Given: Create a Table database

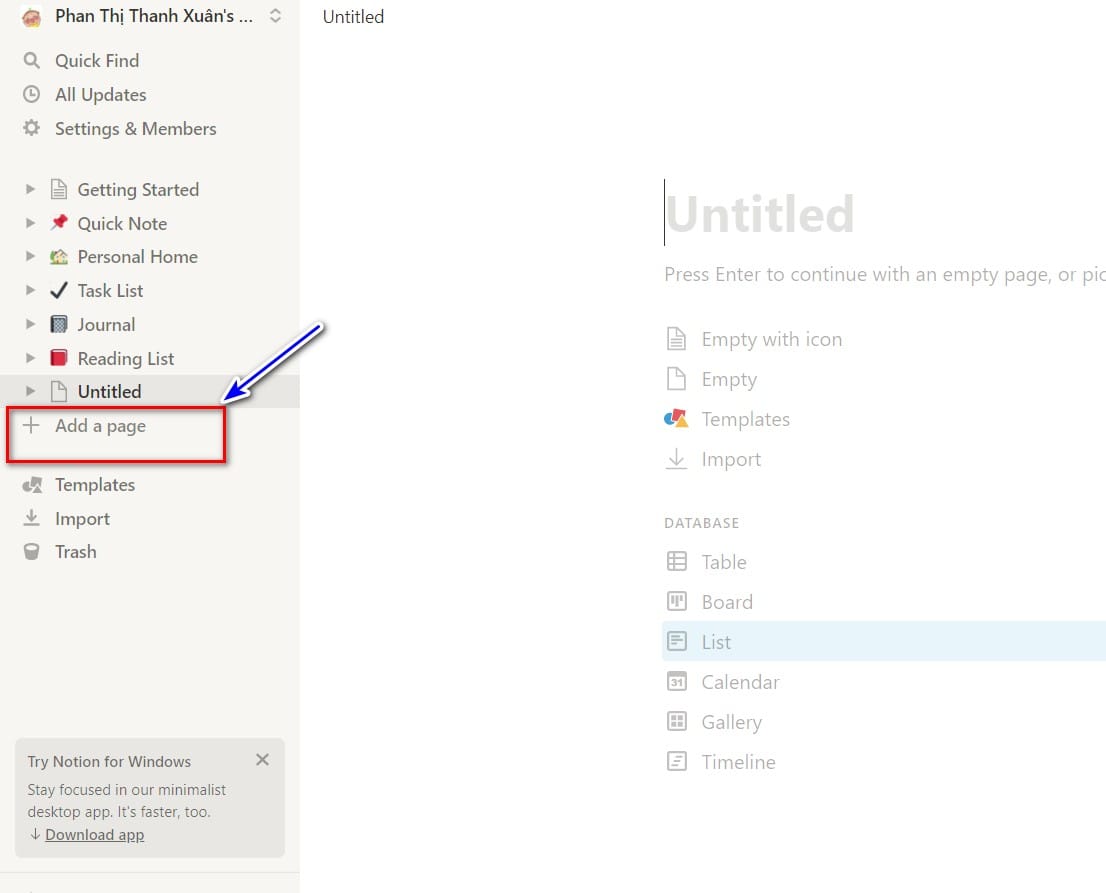Looking at the screenshot, I should tap(724, 562).
